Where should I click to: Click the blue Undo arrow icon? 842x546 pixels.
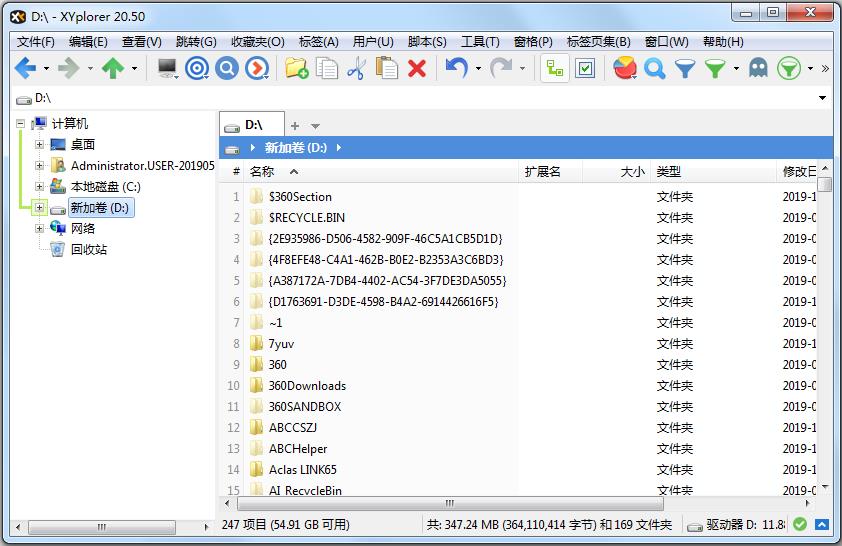pos(456,68)
